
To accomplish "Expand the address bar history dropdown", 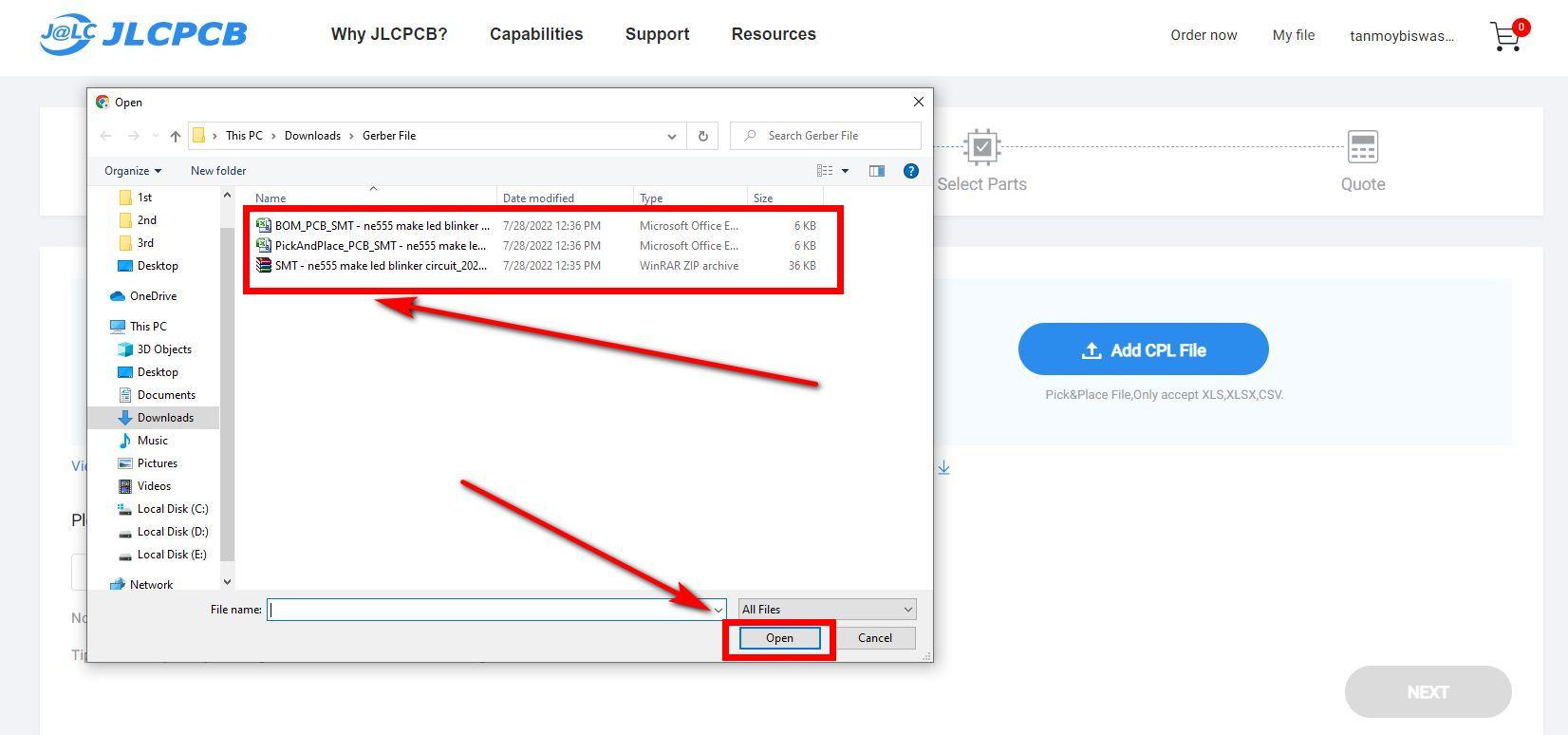I will 672,136.
